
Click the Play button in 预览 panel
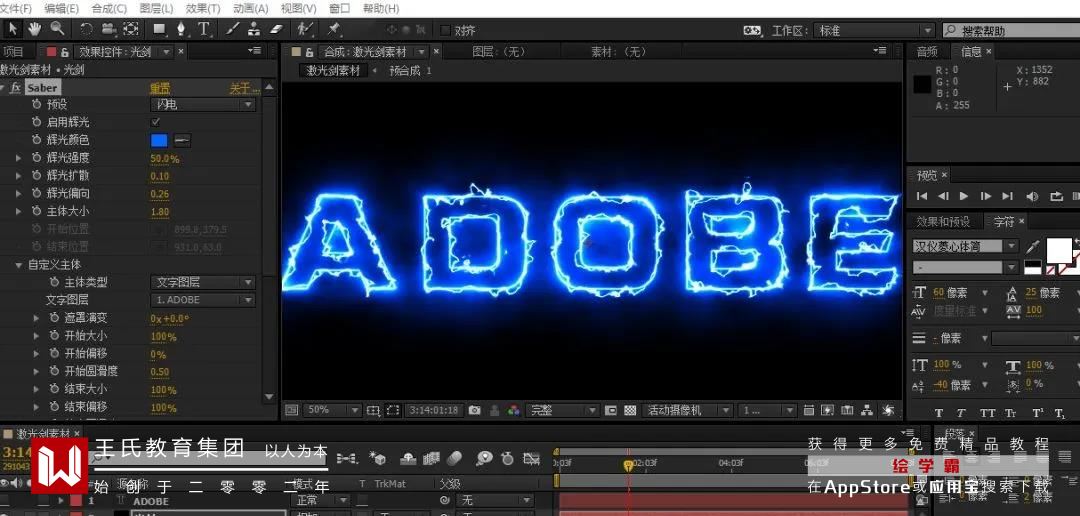pyautogui.click(x=964, y=196)
